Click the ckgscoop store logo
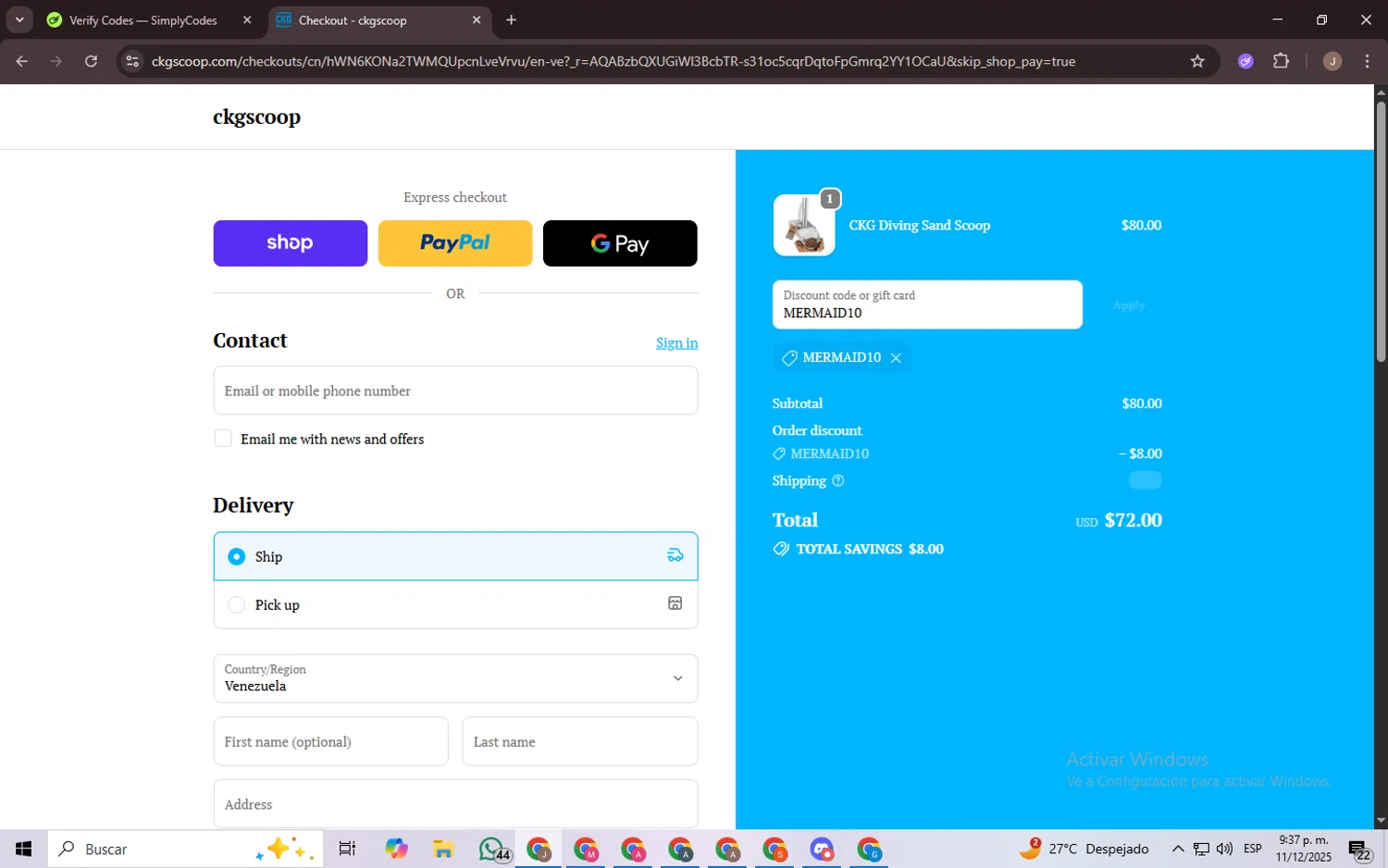Viewport: 1388px width, 868px height. [x=256, y=117]
